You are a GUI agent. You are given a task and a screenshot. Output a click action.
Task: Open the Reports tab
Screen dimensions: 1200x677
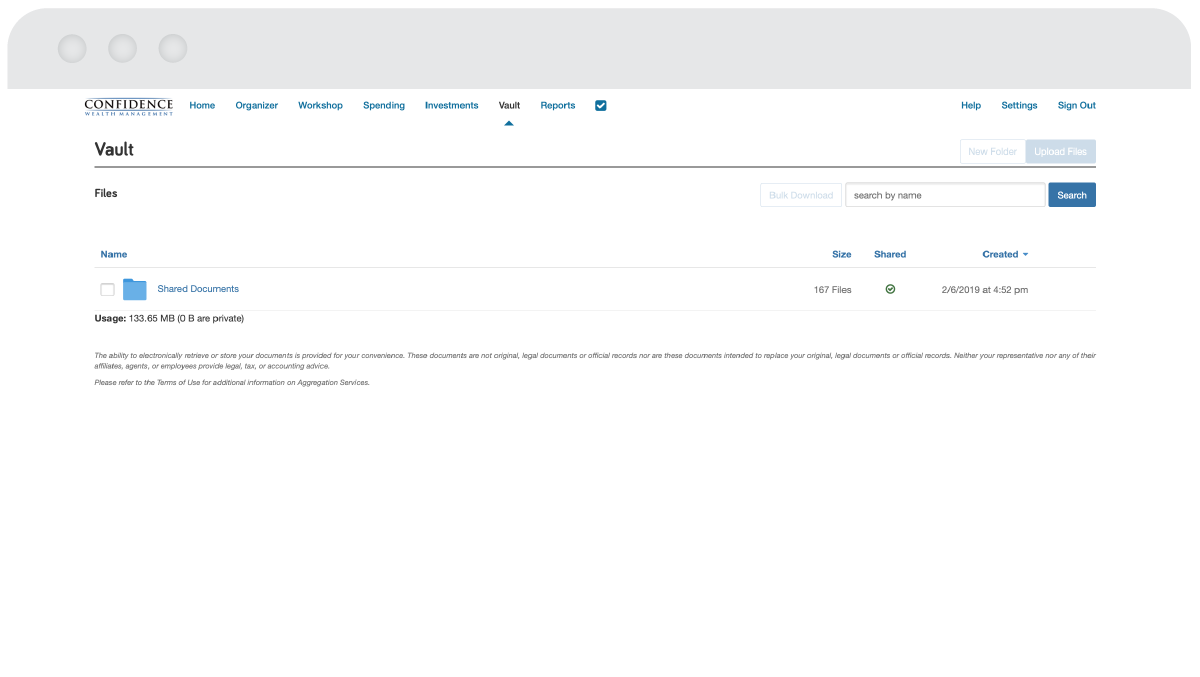click(x=558, y=105)
